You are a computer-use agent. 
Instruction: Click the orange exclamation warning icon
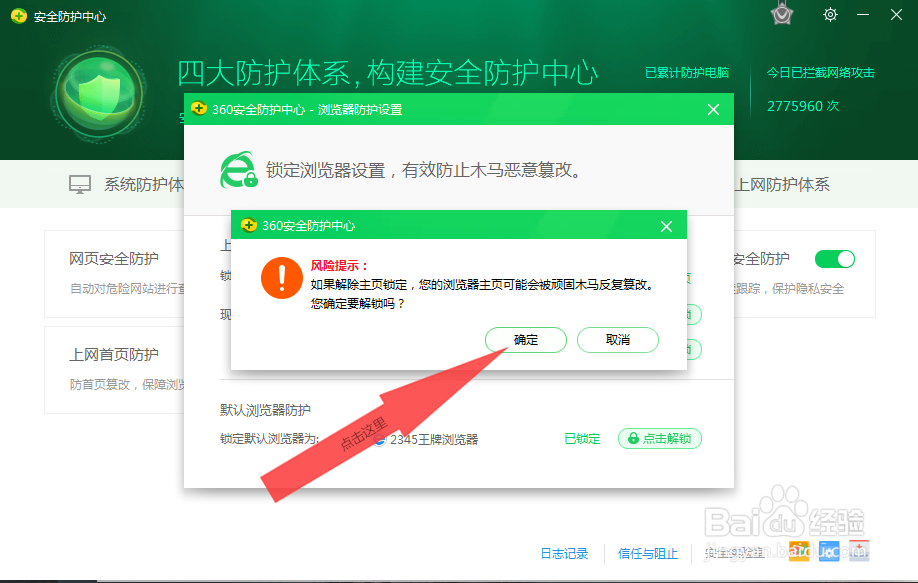(282, 278)
